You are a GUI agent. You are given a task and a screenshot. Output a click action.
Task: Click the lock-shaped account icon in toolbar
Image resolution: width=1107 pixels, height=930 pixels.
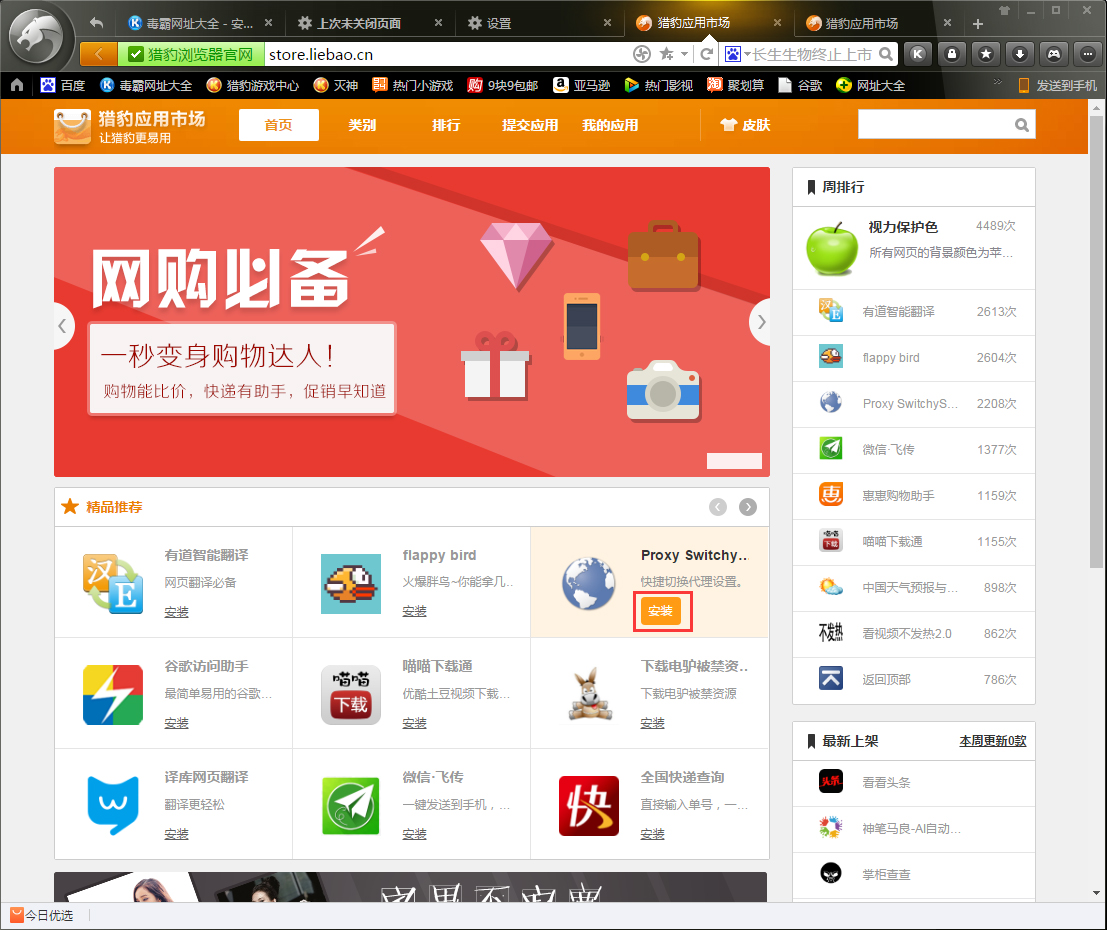pos(951,54)
